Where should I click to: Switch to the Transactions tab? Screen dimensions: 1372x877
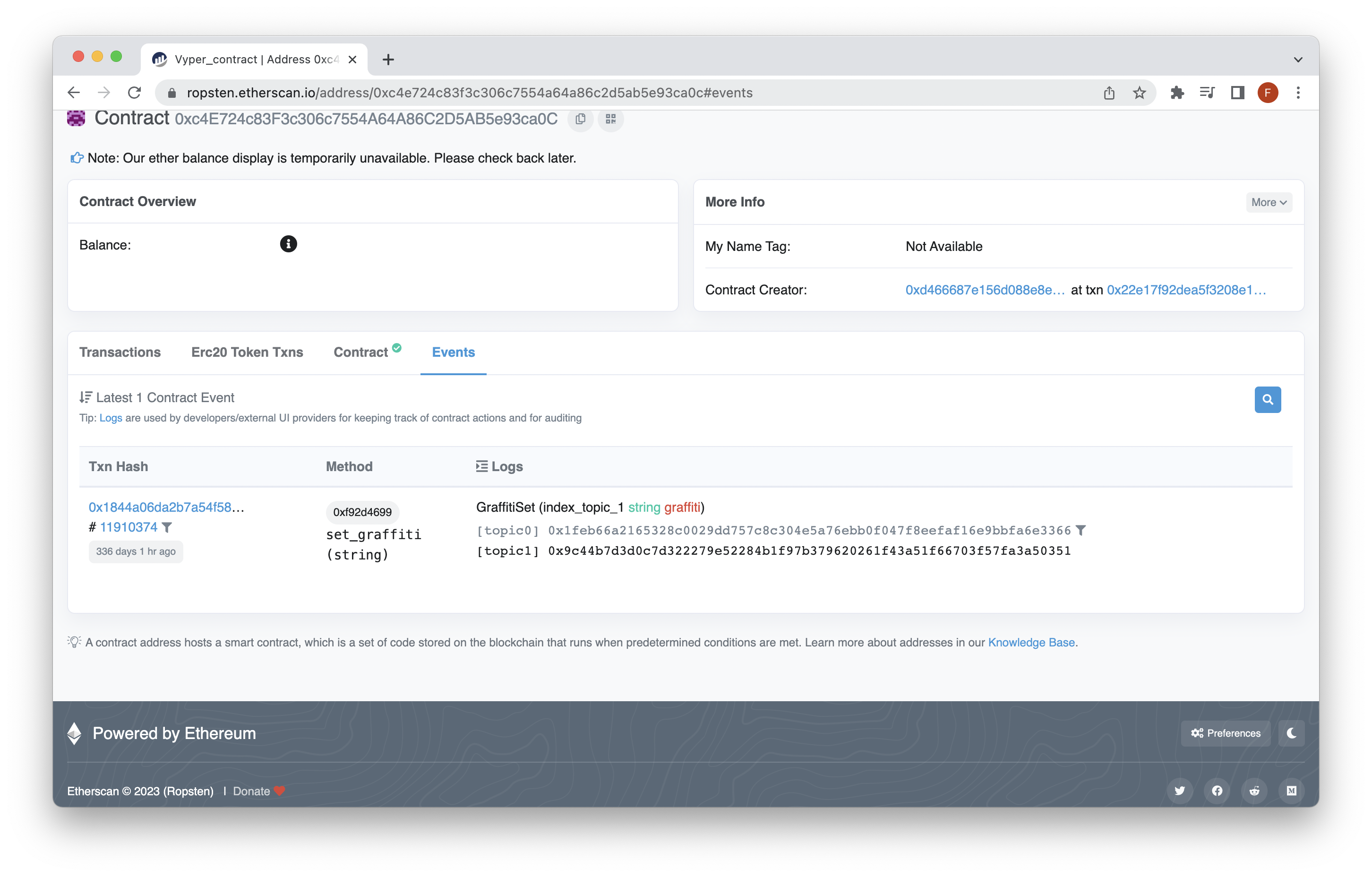click(120, 352)
